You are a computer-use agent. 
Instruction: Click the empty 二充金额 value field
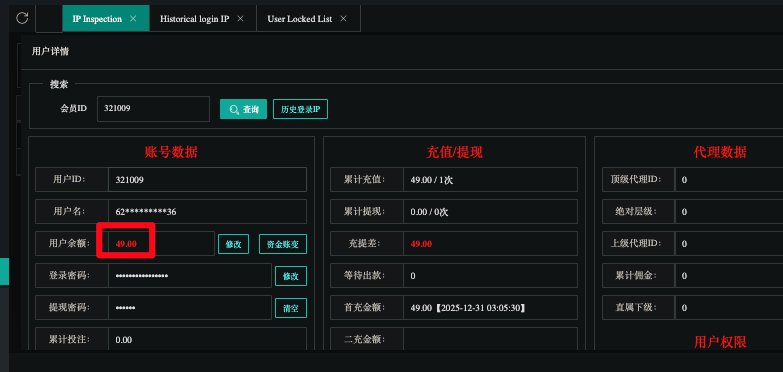coord(490,340)
